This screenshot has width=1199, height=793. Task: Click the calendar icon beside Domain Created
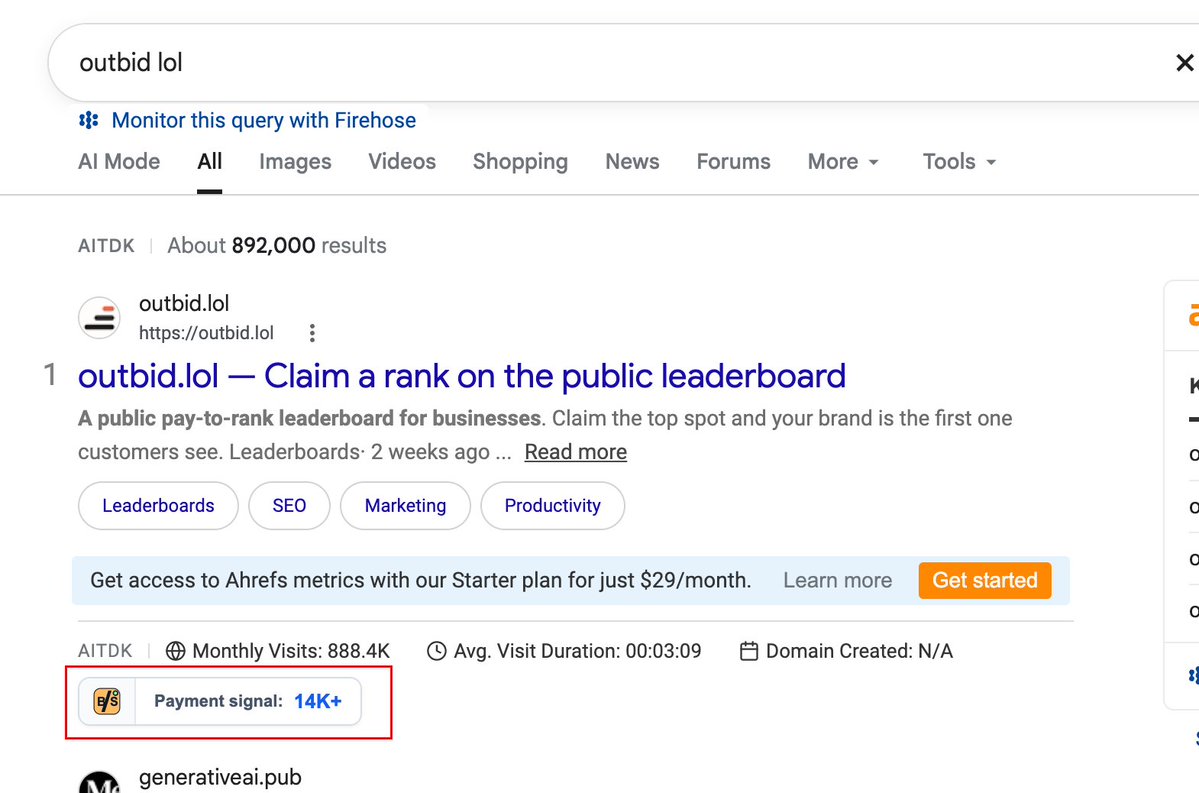pyautogui.click(x=749, y=651)
